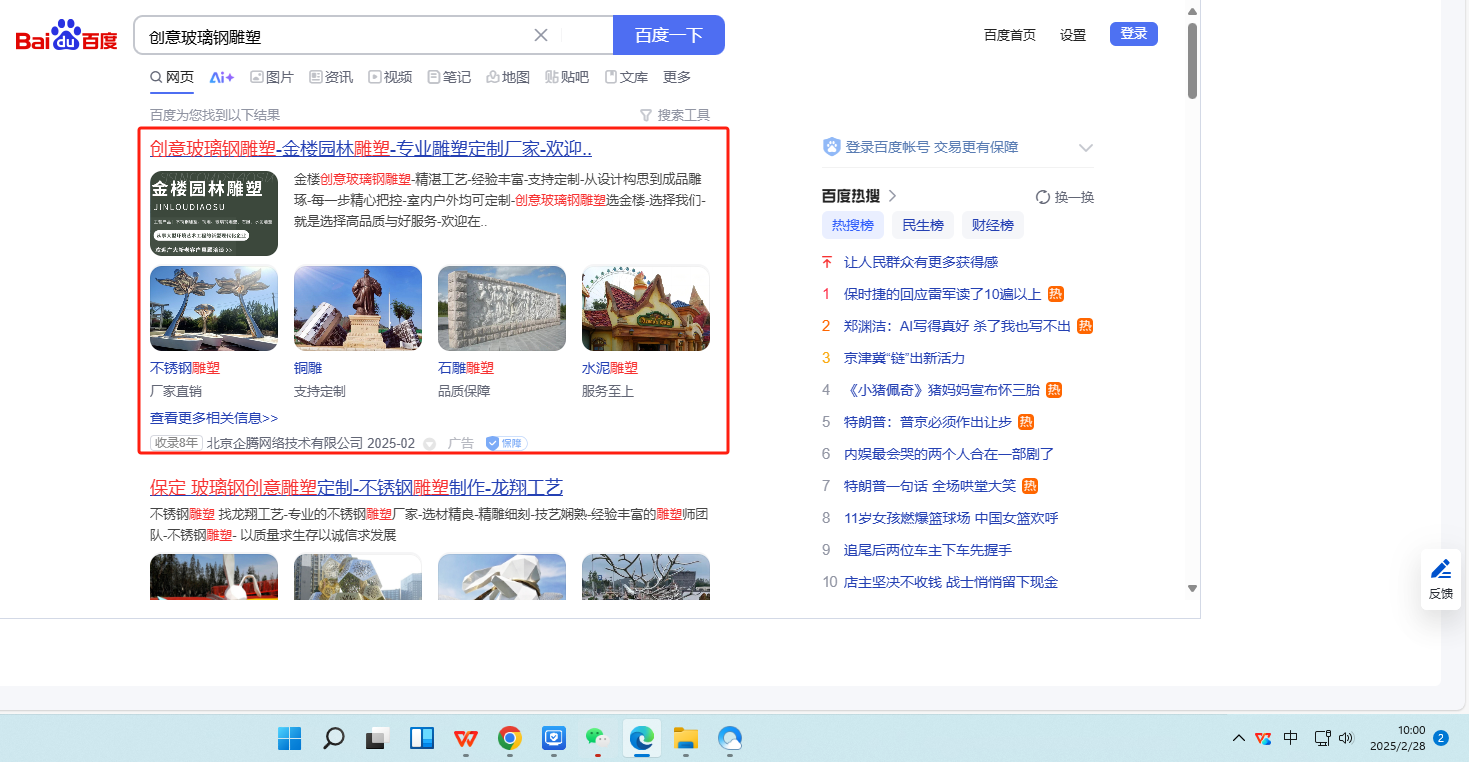Show hidden system tray icons
The image size is (1469, 762).
(1238, 739)
